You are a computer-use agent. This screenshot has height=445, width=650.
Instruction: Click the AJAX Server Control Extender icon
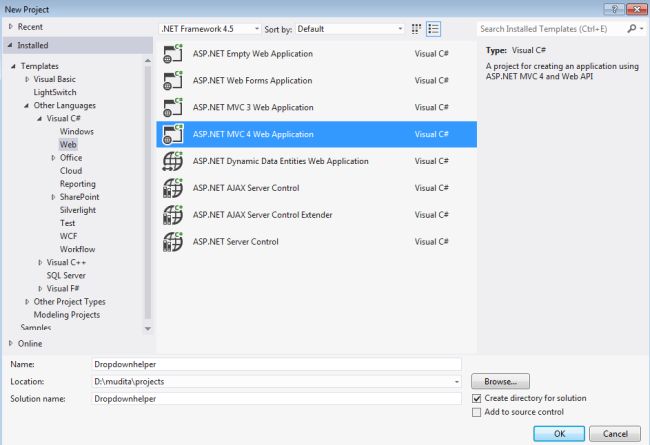(x=172, y=215)
